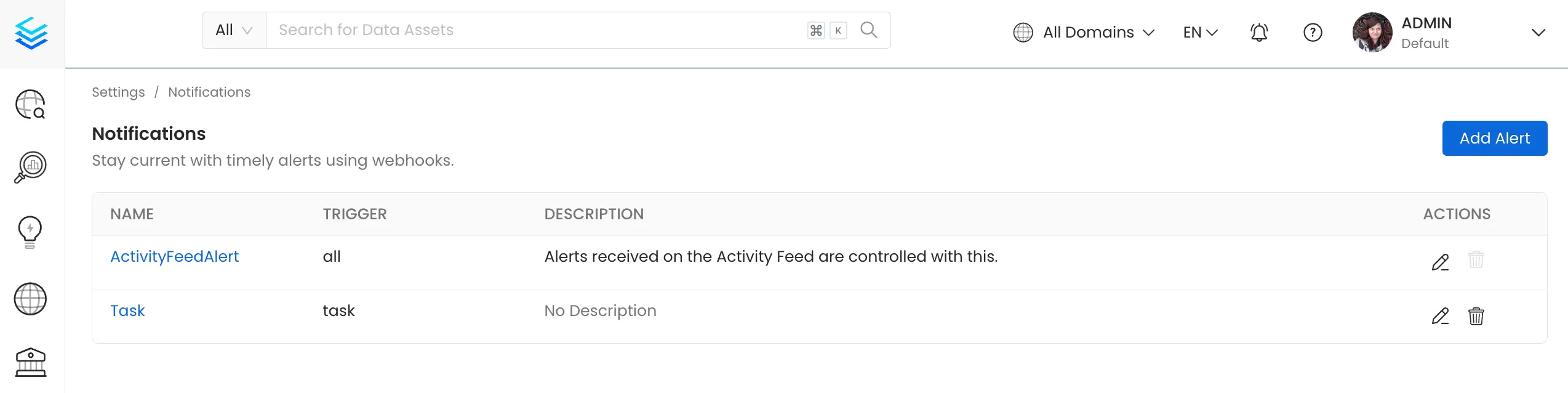Delete the Task alert with the trash icon
Image resolution: width=1568 pixels, height=393 pixels.
1476,315
